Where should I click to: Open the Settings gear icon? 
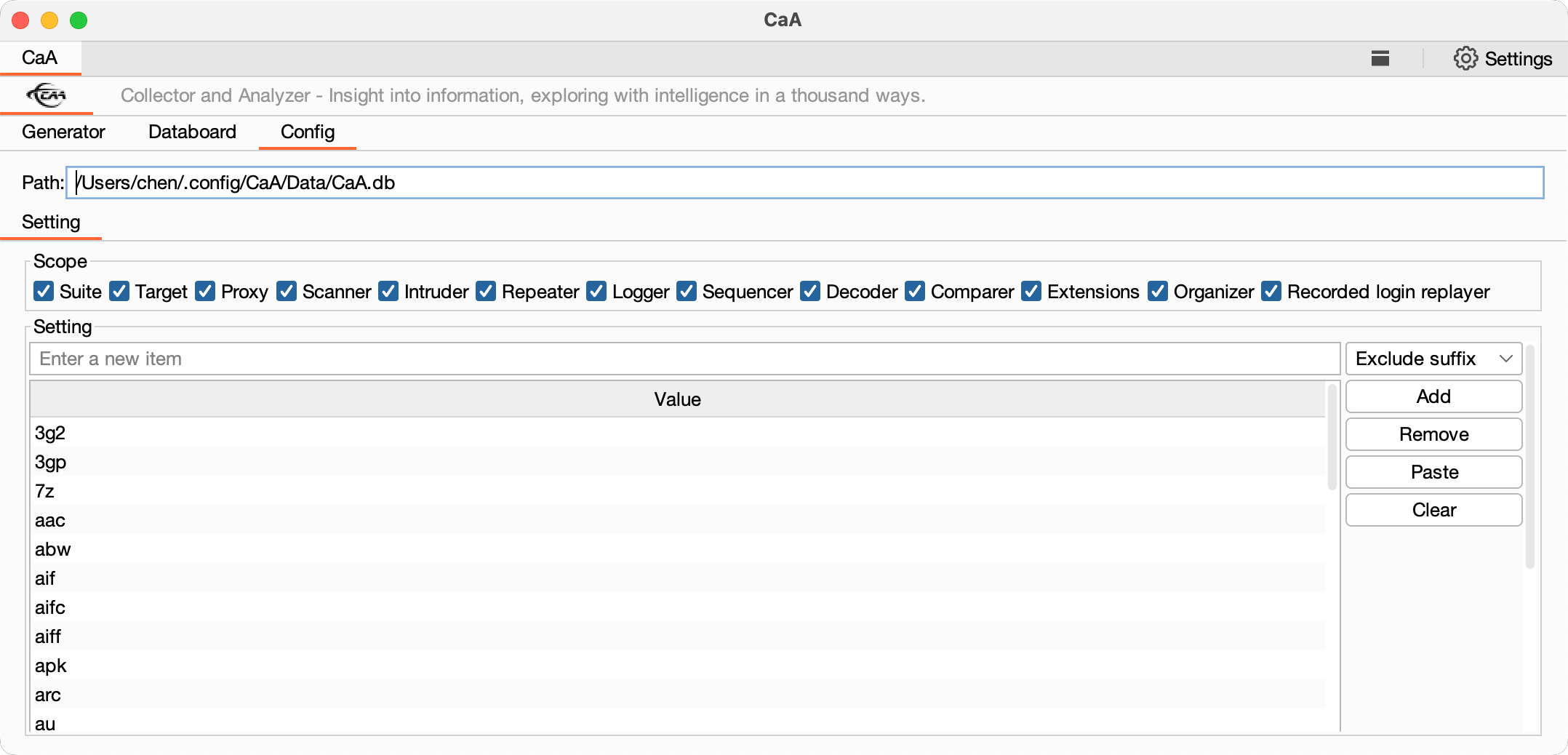[1465, 58]
